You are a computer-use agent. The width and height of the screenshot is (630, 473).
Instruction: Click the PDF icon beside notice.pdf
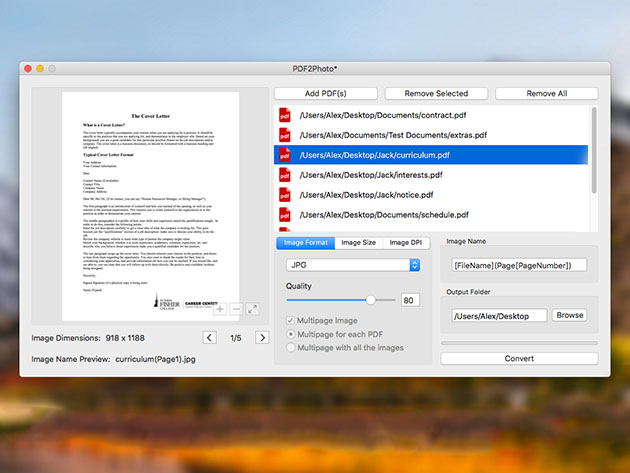coord(284,195)
